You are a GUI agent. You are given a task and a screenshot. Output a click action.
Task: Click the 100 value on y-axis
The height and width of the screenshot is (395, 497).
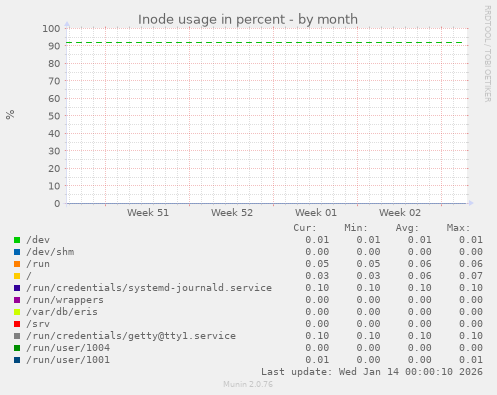click(51, 29)
